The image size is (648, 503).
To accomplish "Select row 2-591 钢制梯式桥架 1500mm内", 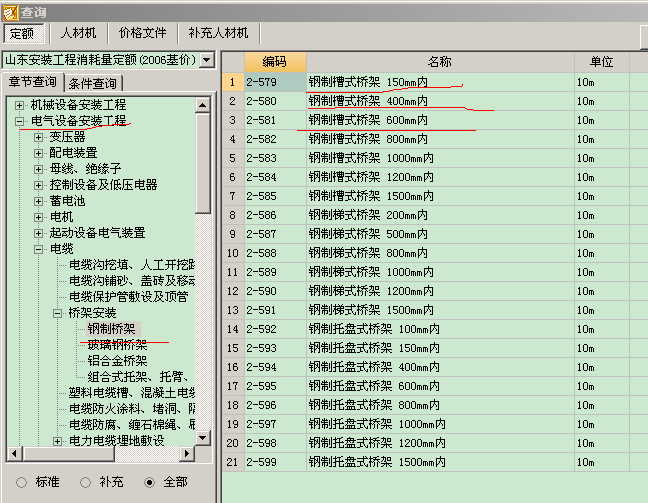I will pyautogui.click(x=435, y=310).
